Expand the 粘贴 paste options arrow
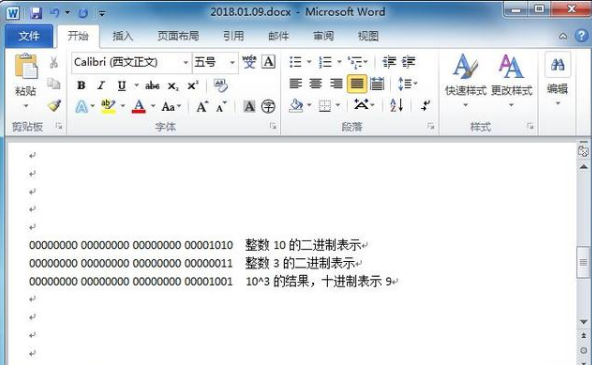This screenshot has width=592, height=365. (x=26, y=106)
